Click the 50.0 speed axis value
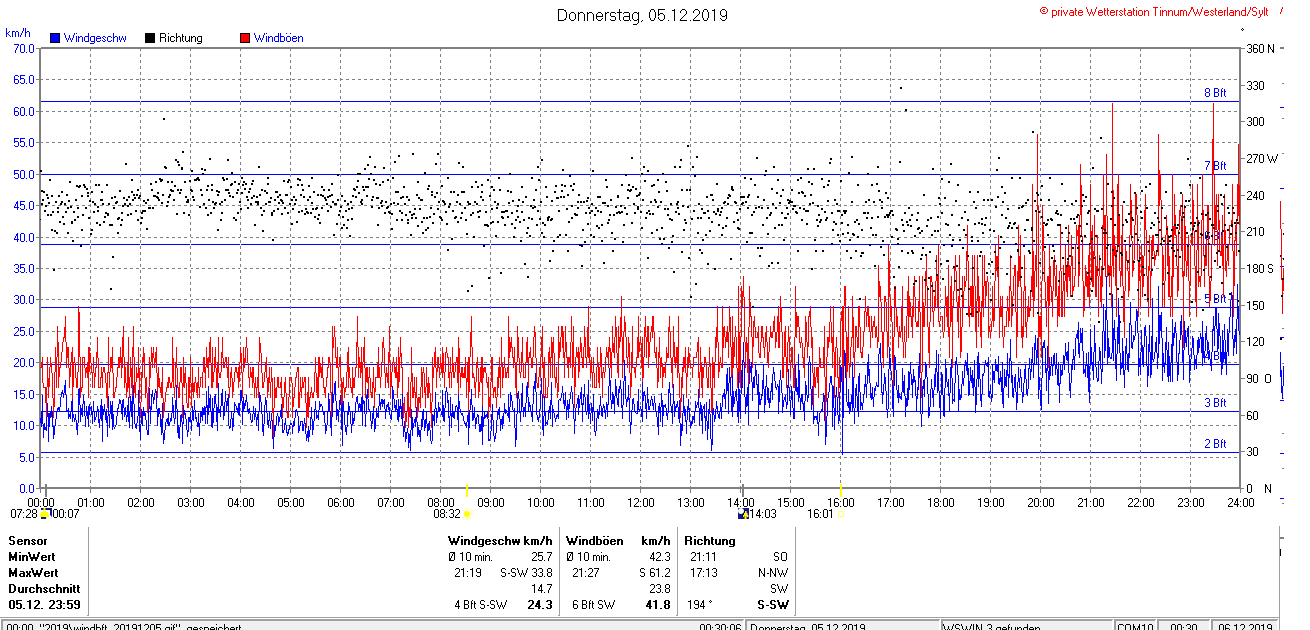This screenshot has height=630, width=1310. 22,174
